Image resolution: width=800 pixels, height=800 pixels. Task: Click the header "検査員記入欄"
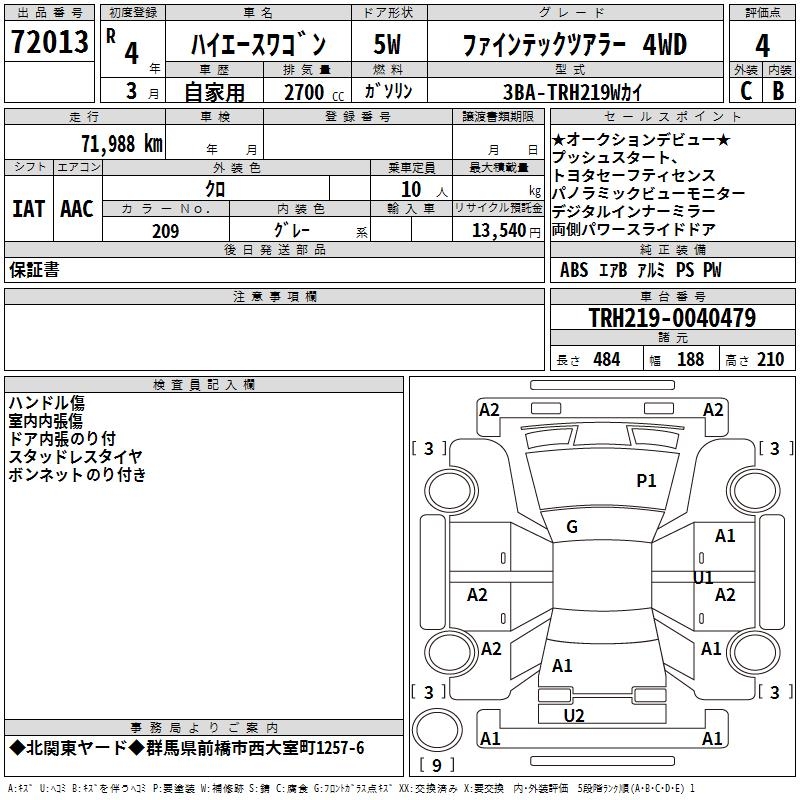[x=204, y=385]
